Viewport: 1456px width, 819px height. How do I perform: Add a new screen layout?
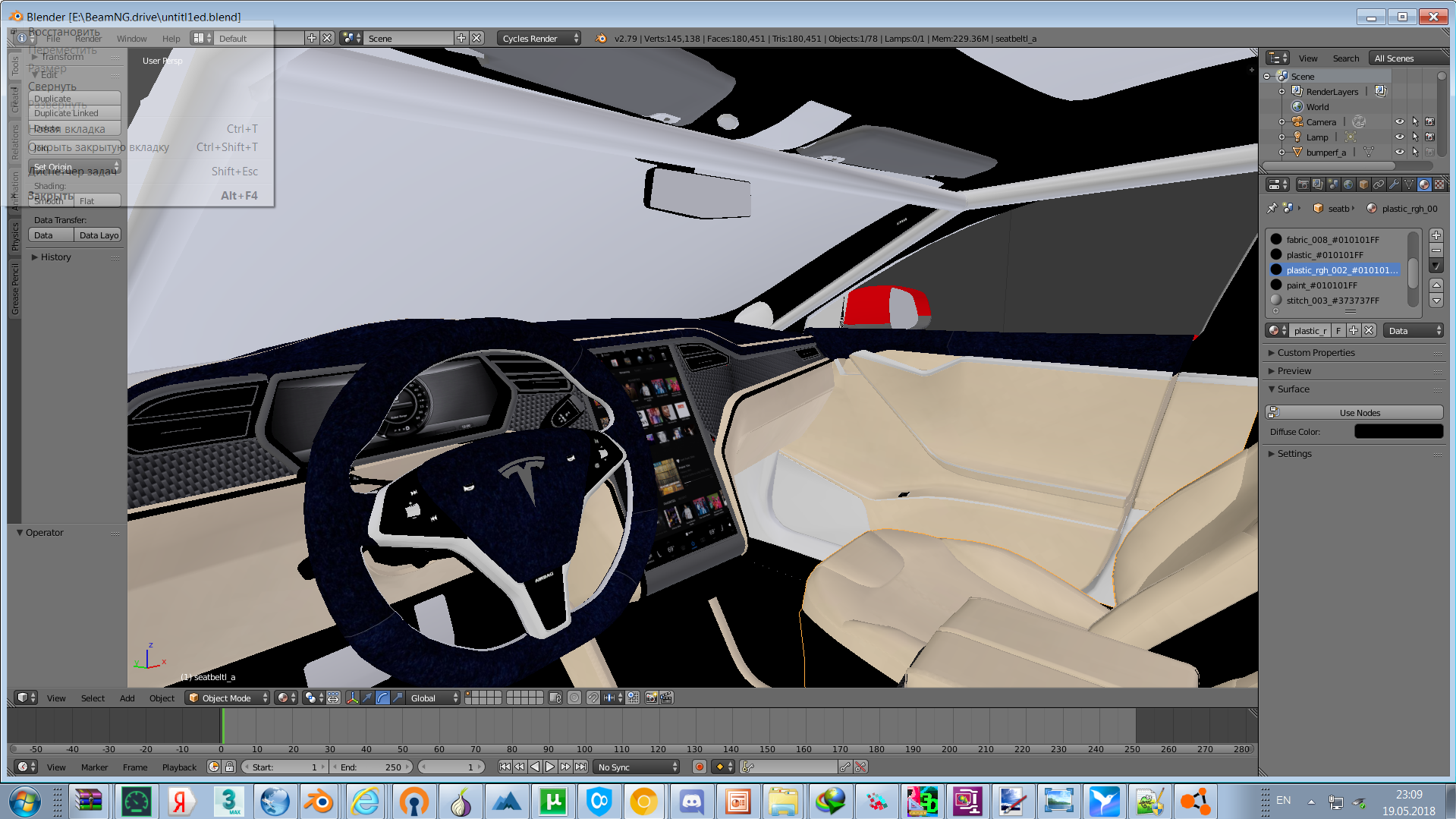pos(312,38)
